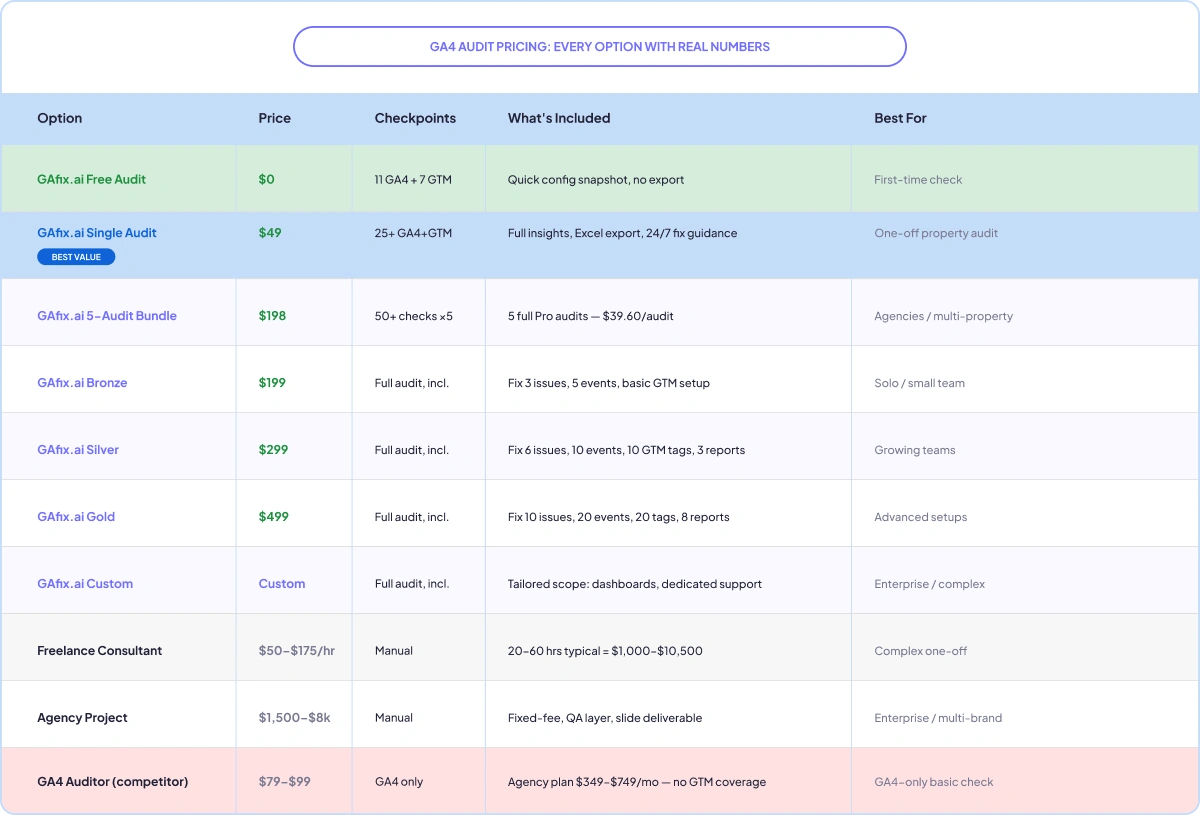Click GAfix.ai Custom option name
Screen dimensions: 1200x815
(x=85, y=584)
